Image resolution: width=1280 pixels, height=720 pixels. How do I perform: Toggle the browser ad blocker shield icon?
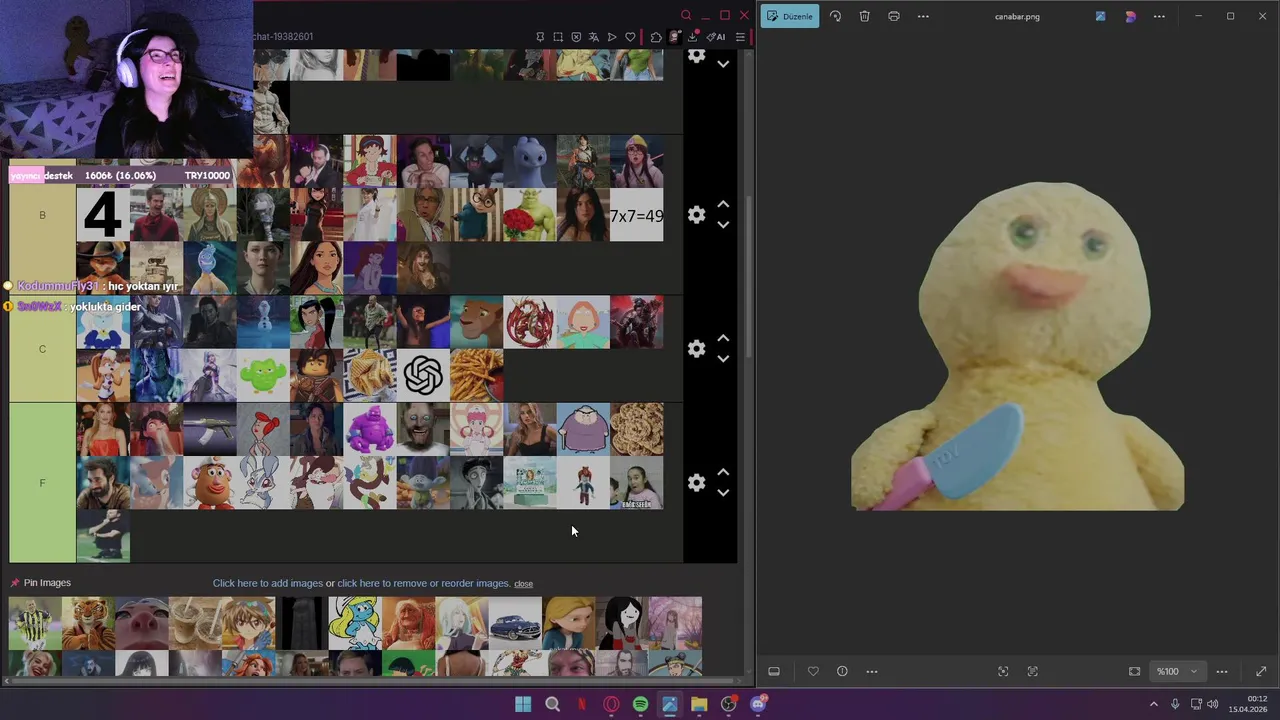(576, 37)
